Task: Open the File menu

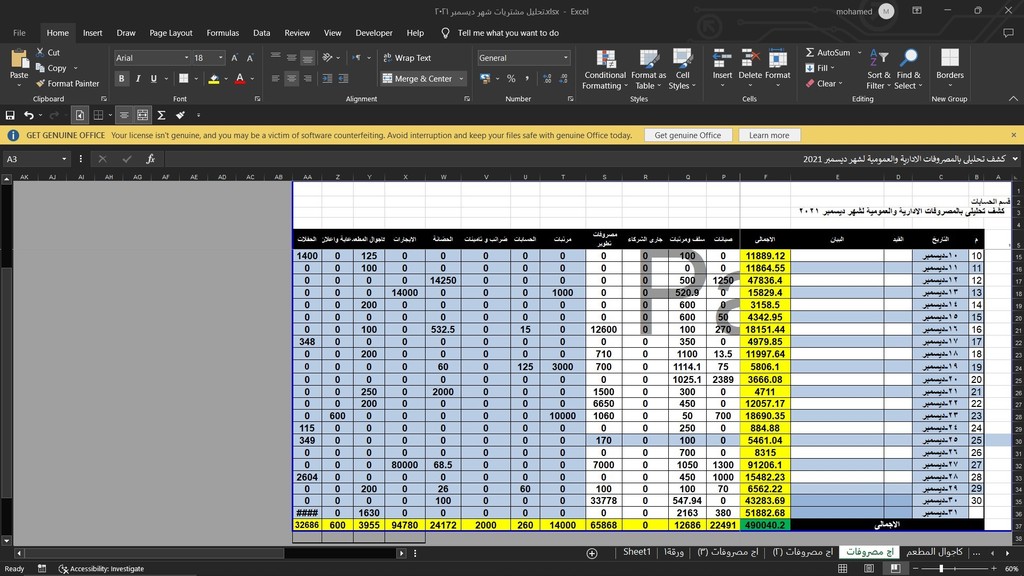Action: [x=19, y=33]
